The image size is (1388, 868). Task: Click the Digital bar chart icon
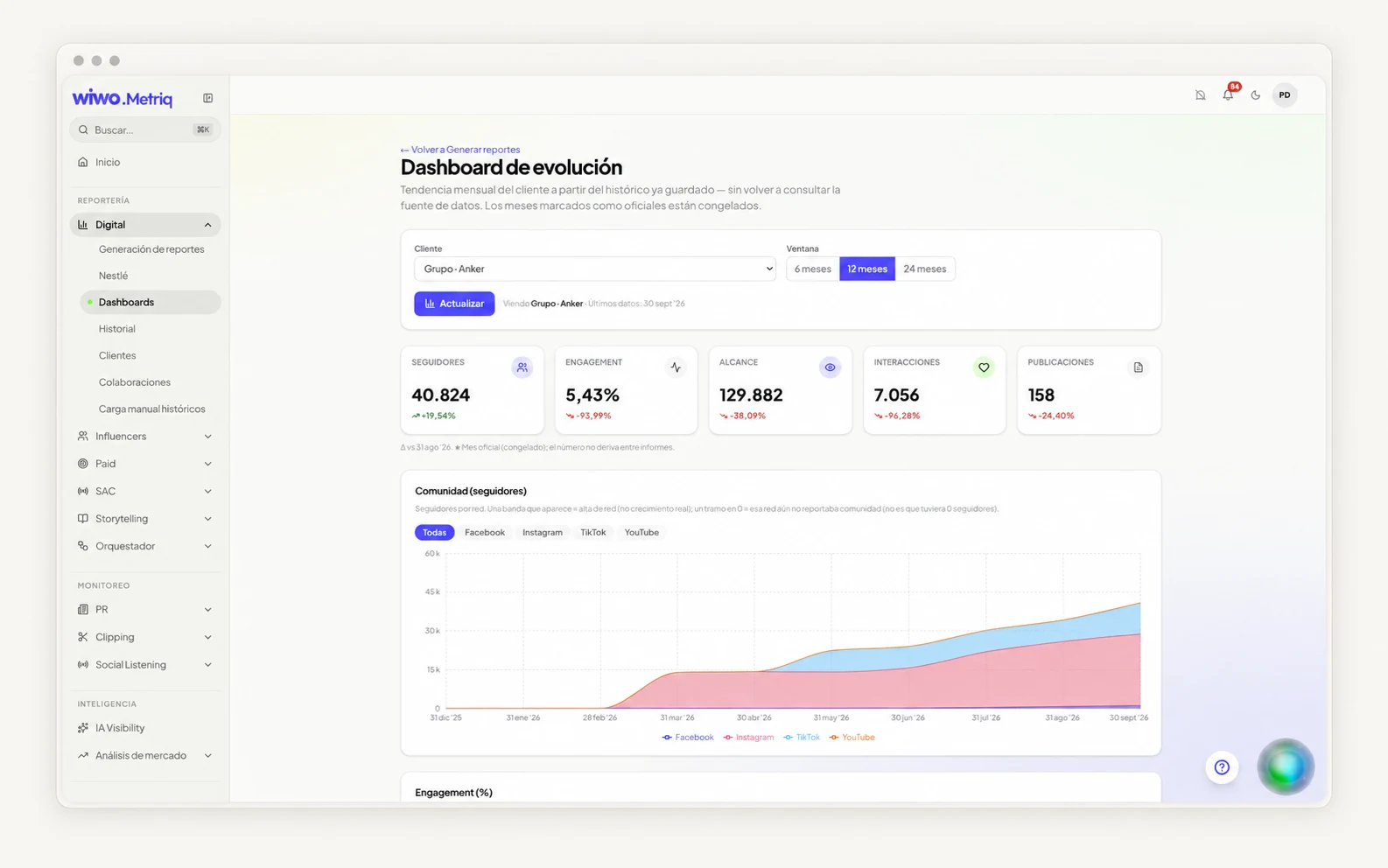coord(83,225)
